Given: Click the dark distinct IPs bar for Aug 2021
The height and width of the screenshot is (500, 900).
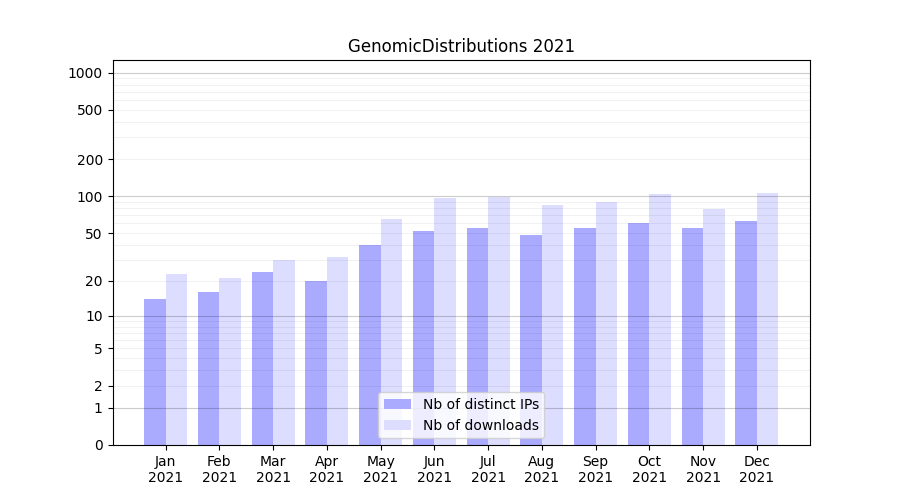Looking at the screenshot, I should pos(531,340).
